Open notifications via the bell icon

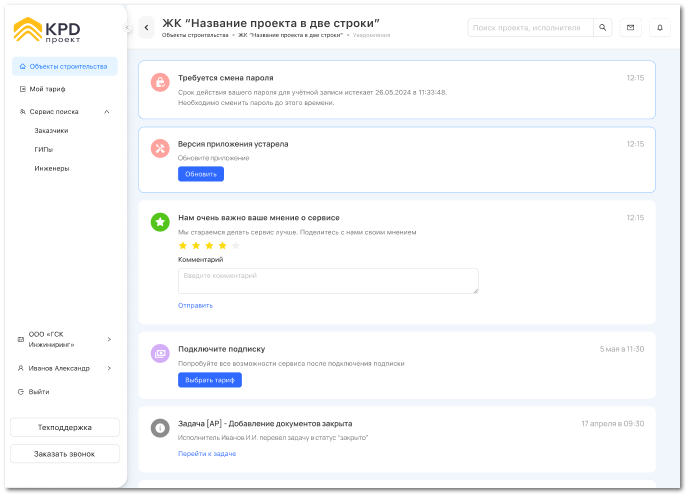[660, 28]
